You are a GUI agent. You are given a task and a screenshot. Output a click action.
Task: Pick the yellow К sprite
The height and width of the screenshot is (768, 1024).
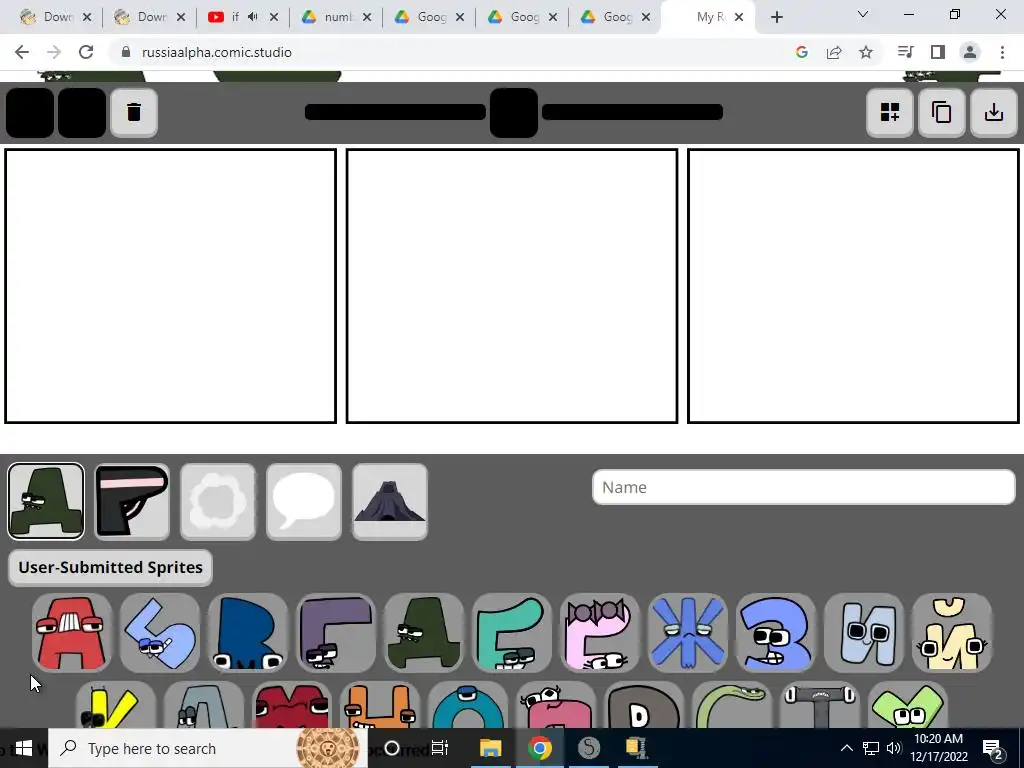coord(116,705)
